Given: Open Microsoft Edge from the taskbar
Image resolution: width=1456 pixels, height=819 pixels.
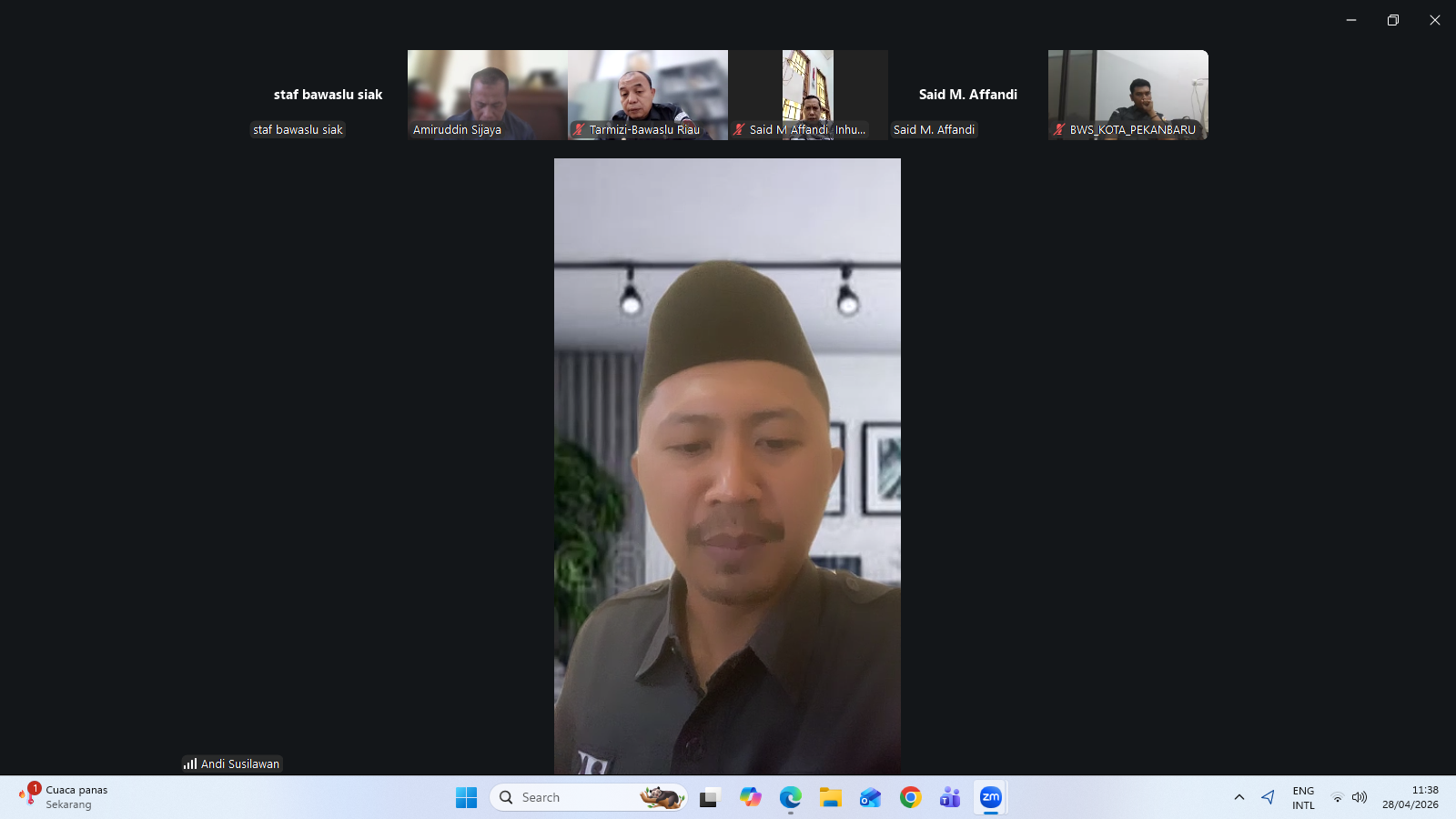Looking at the screenshot, I should click(790, 798).
